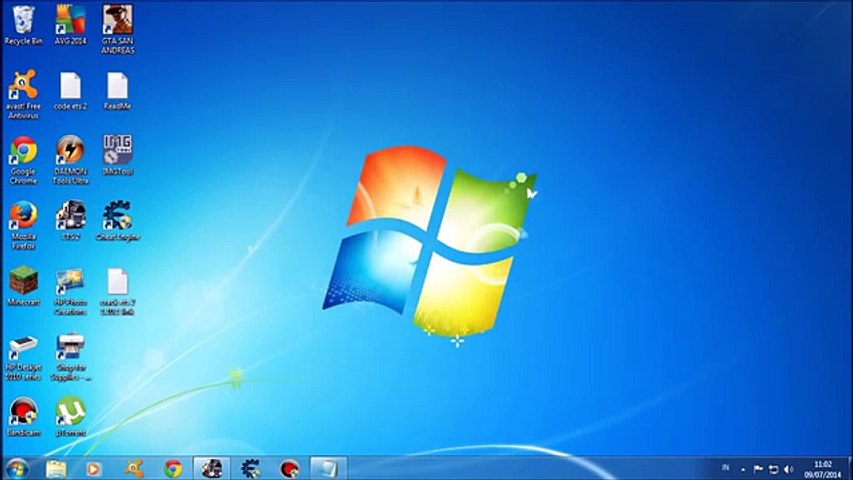The image size is (853, 480).
Task: Click the IN input language indicator
Action: point(725,468)
